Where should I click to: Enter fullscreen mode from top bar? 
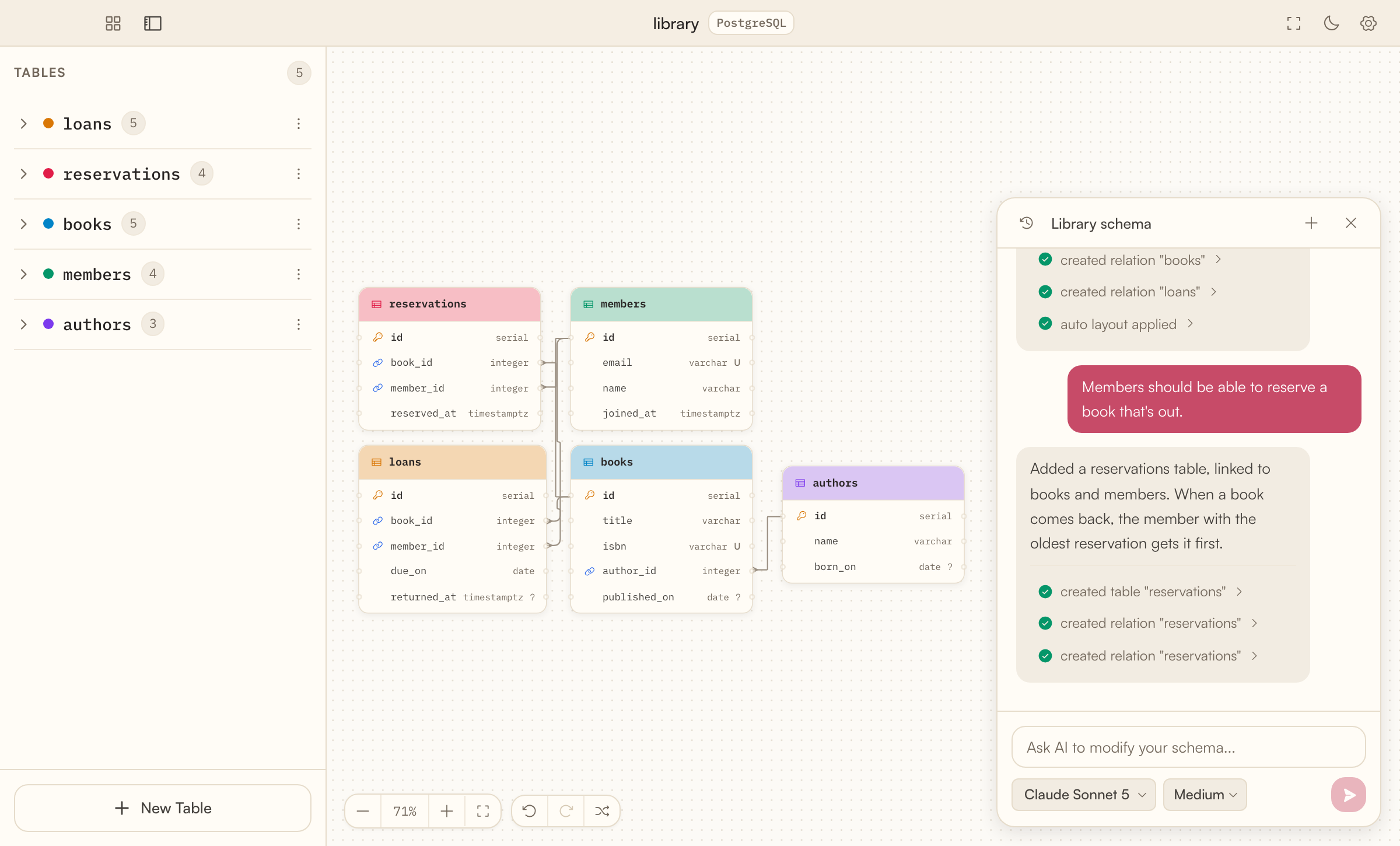1294,23
